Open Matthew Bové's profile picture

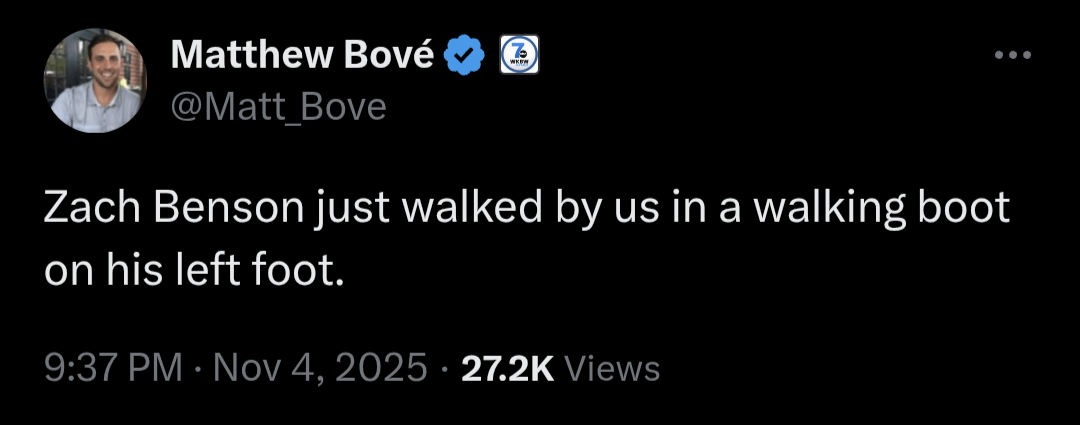coord(96,80)
